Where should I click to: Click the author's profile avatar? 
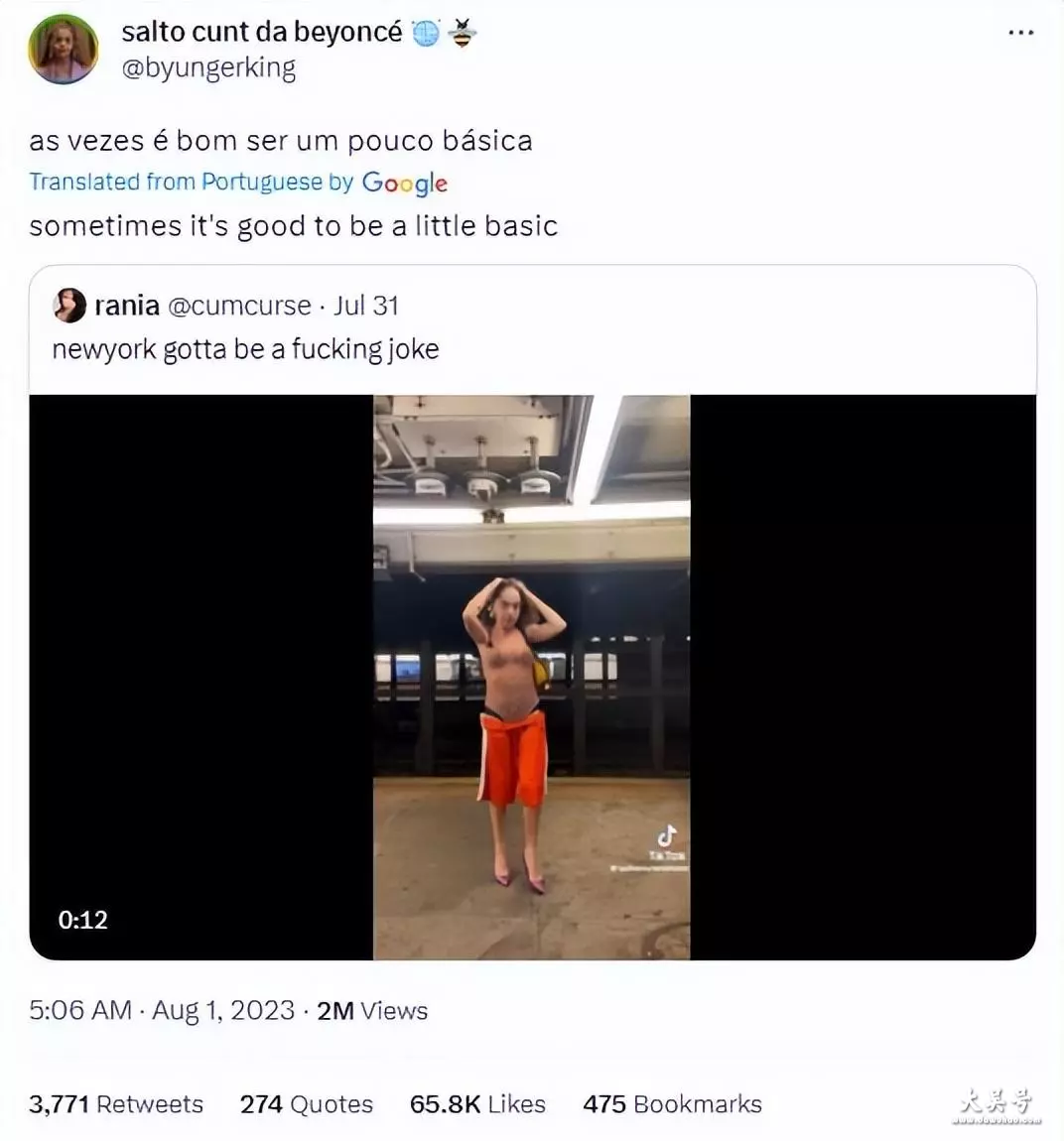tap(64, 49)
